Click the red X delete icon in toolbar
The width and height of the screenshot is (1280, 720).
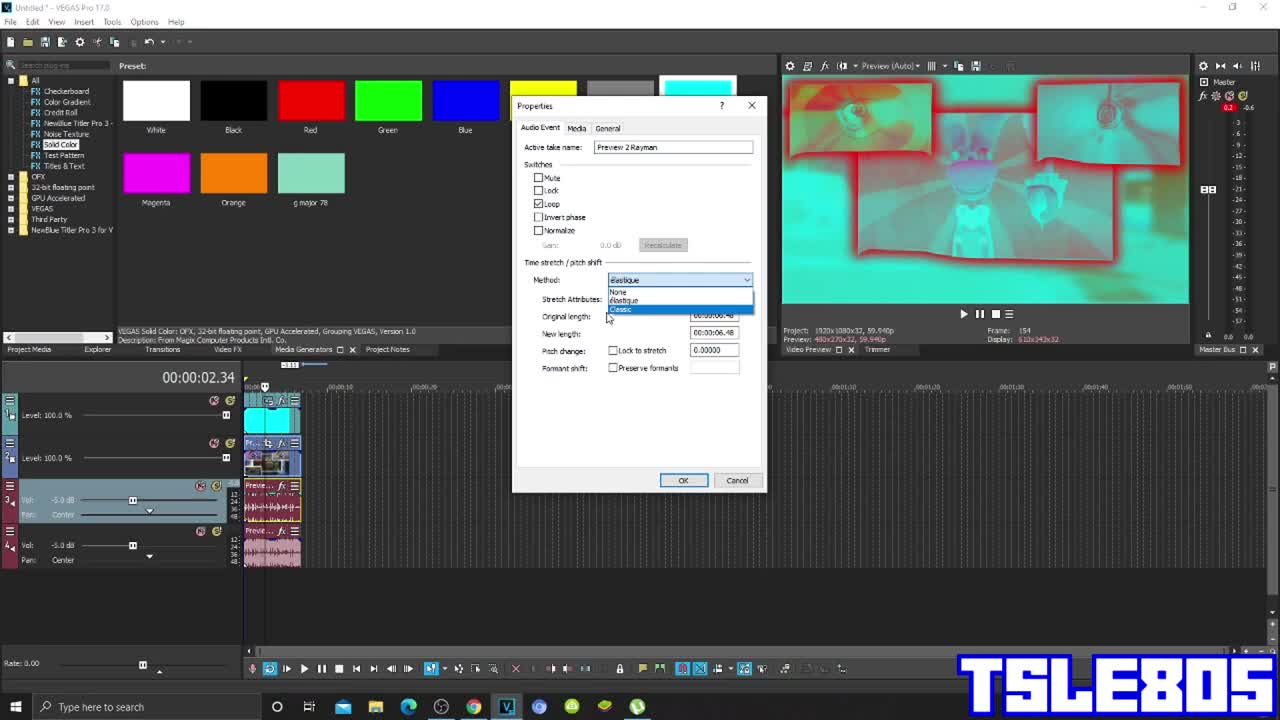pyautogui.click(x=516, y=669)
